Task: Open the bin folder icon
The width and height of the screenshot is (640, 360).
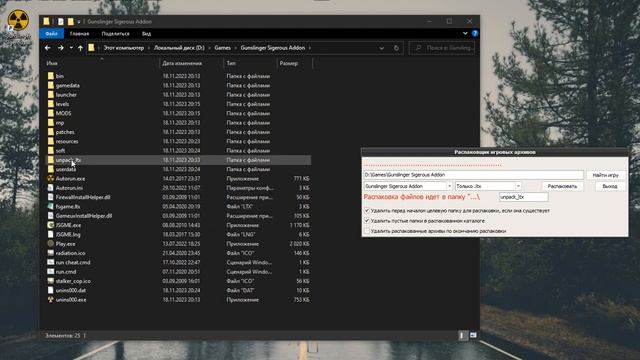Action: [x=51, y=76]
